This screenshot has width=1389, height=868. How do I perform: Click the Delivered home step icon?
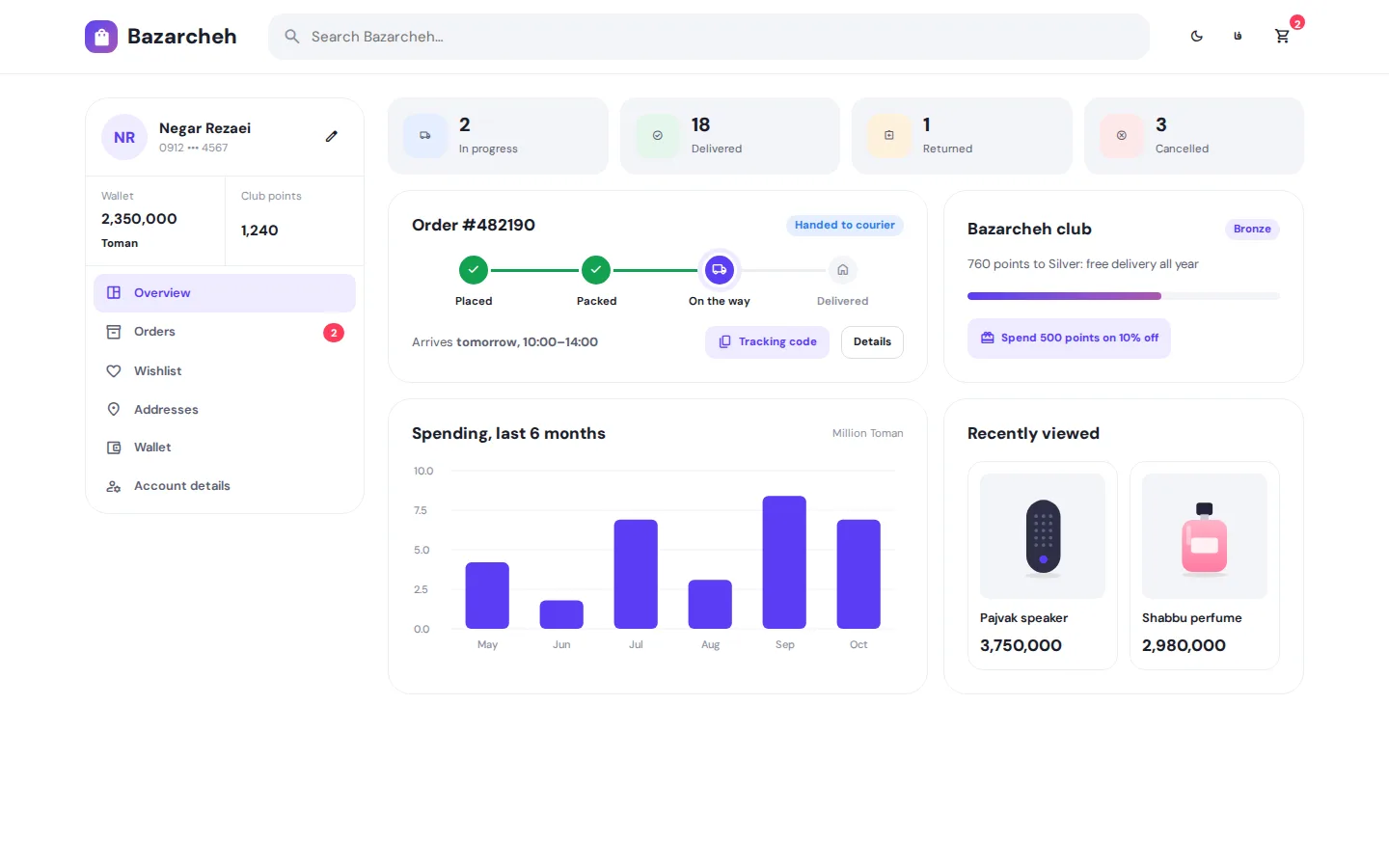point(843,270)
